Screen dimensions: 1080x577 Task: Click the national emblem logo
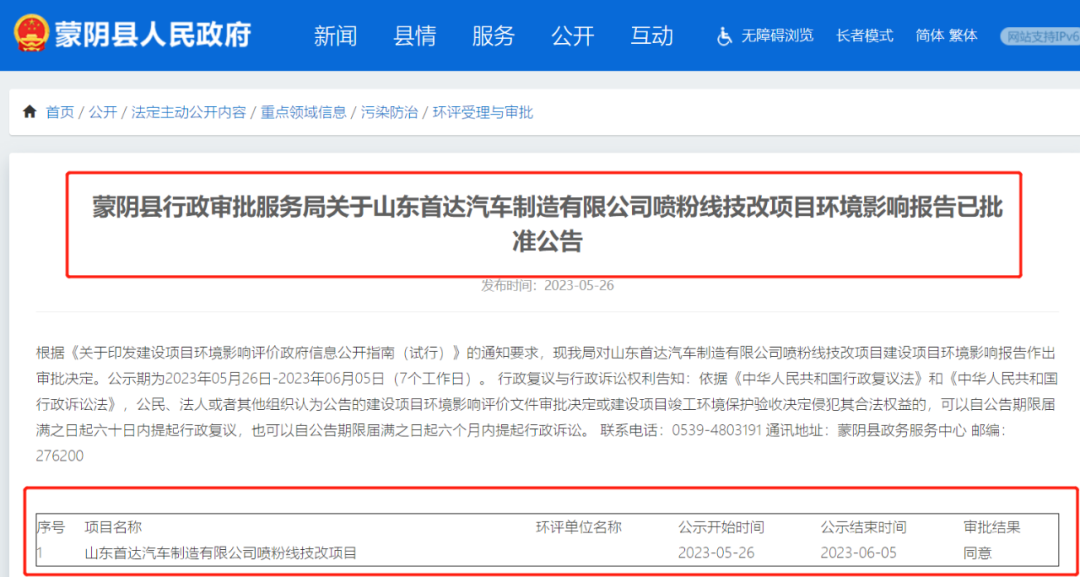click(x=31, y=32)
